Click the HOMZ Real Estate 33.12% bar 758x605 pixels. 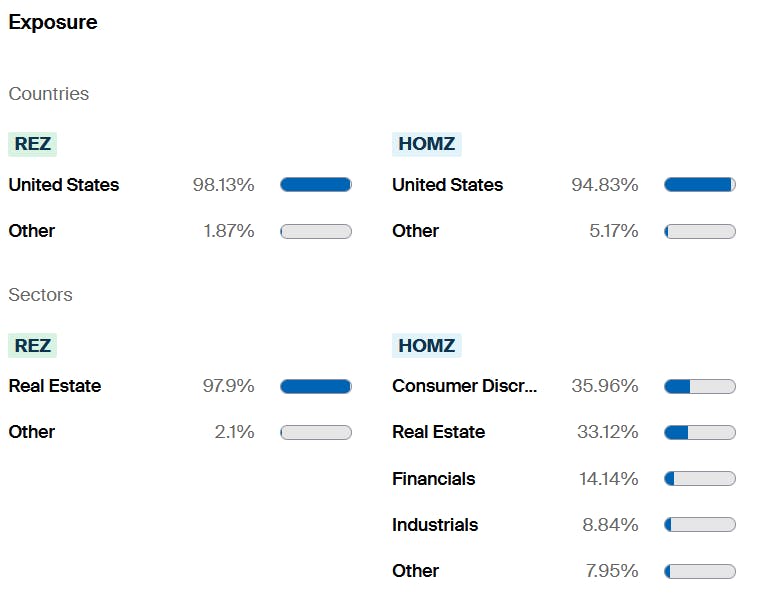[700, 432]
